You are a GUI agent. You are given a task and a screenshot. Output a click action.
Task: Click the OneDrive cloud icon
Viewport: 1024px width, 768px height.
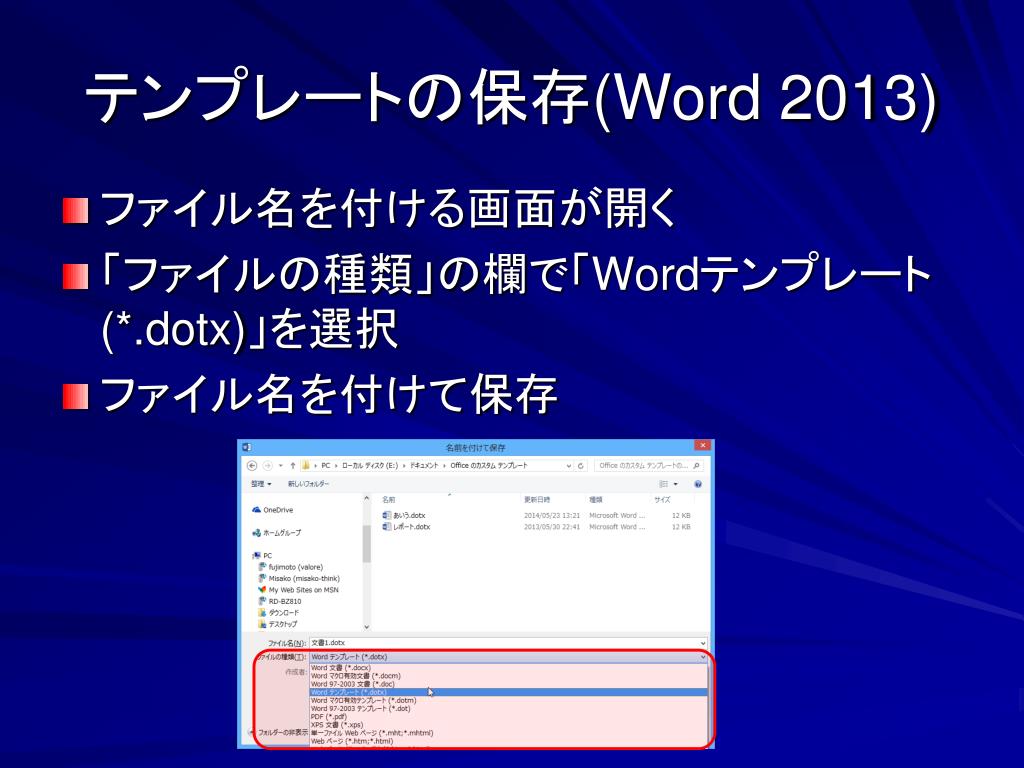(x=257, y=510)
